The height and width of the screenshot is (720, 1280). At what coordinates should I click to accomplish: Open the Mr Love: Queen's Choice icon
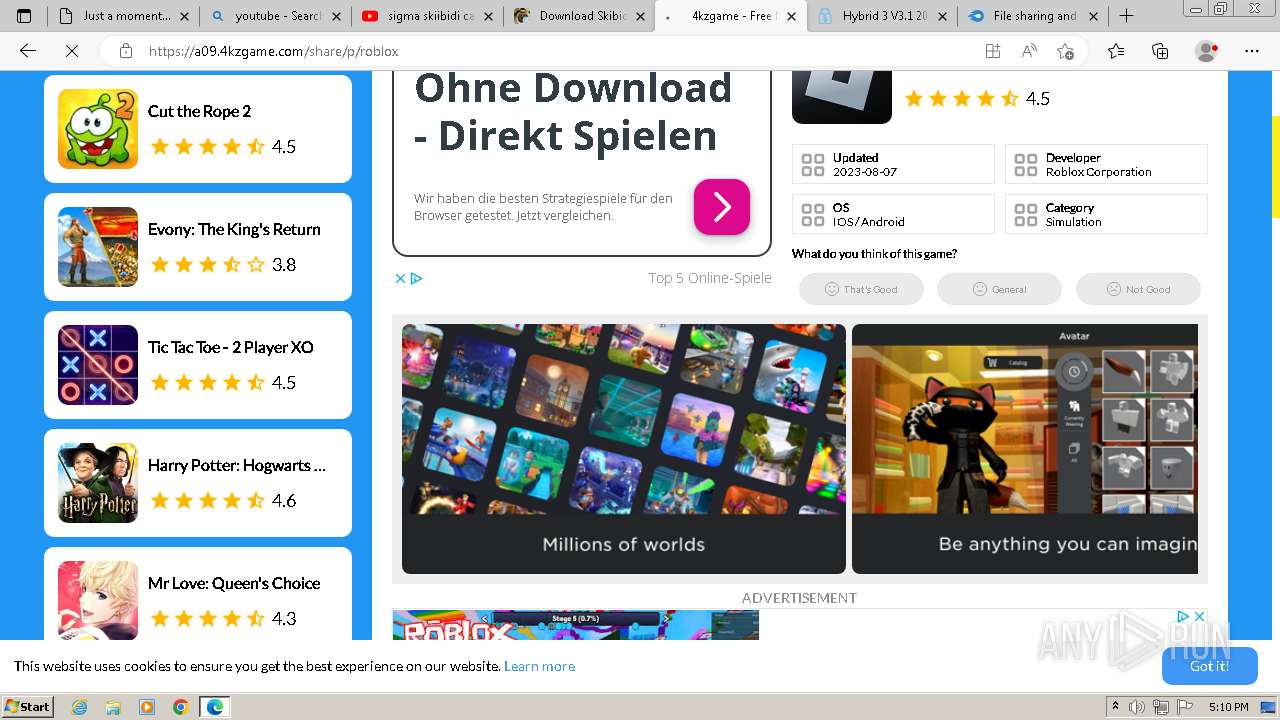98,600
